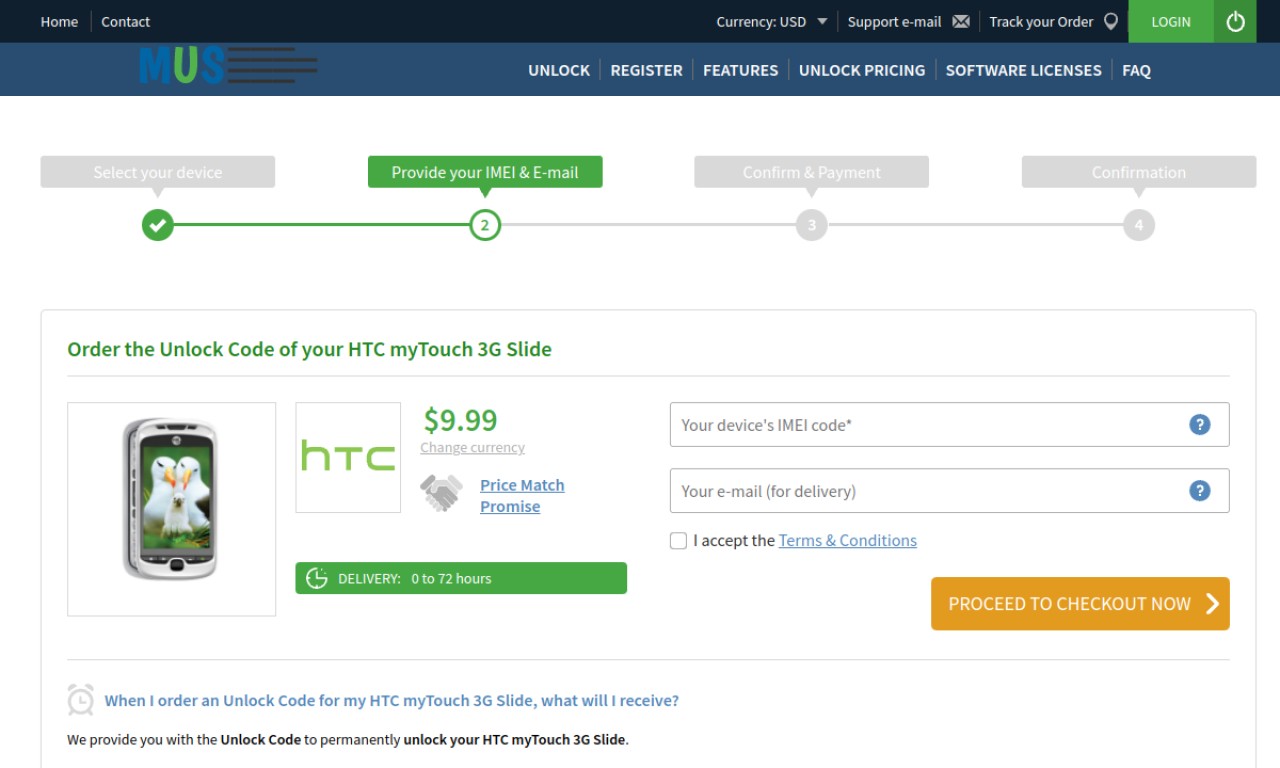Viewport: 1280px width, 768px height.
Task: Open the SOFTWARE LICENSES menu item
Action: [x=1024, y=70]
